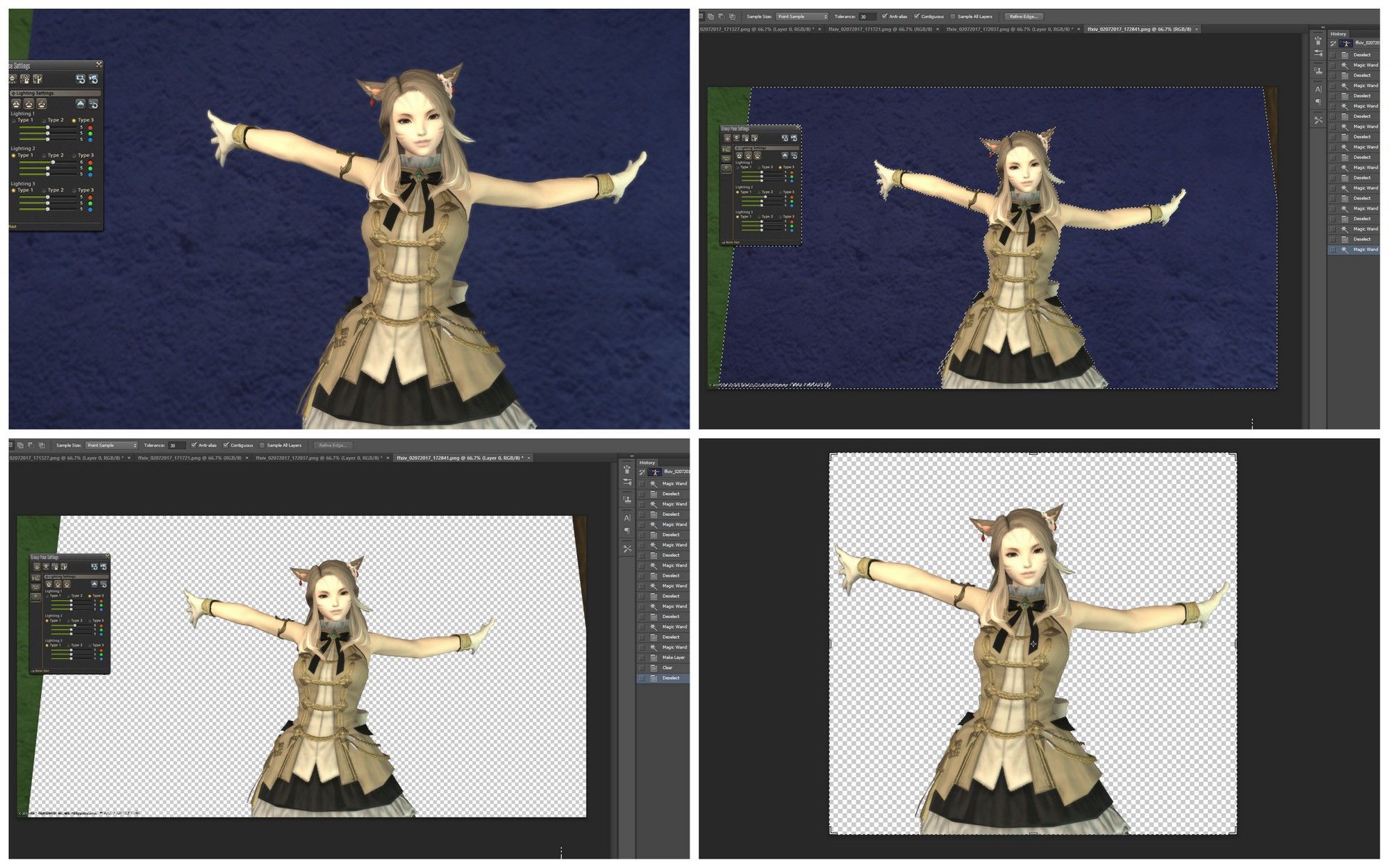Viewport: 1389px width, 868px height.
Task: Open Sample Size dropdown in blue-background Photoshop window
Action: pyautogui.click(x=802, y=17)
